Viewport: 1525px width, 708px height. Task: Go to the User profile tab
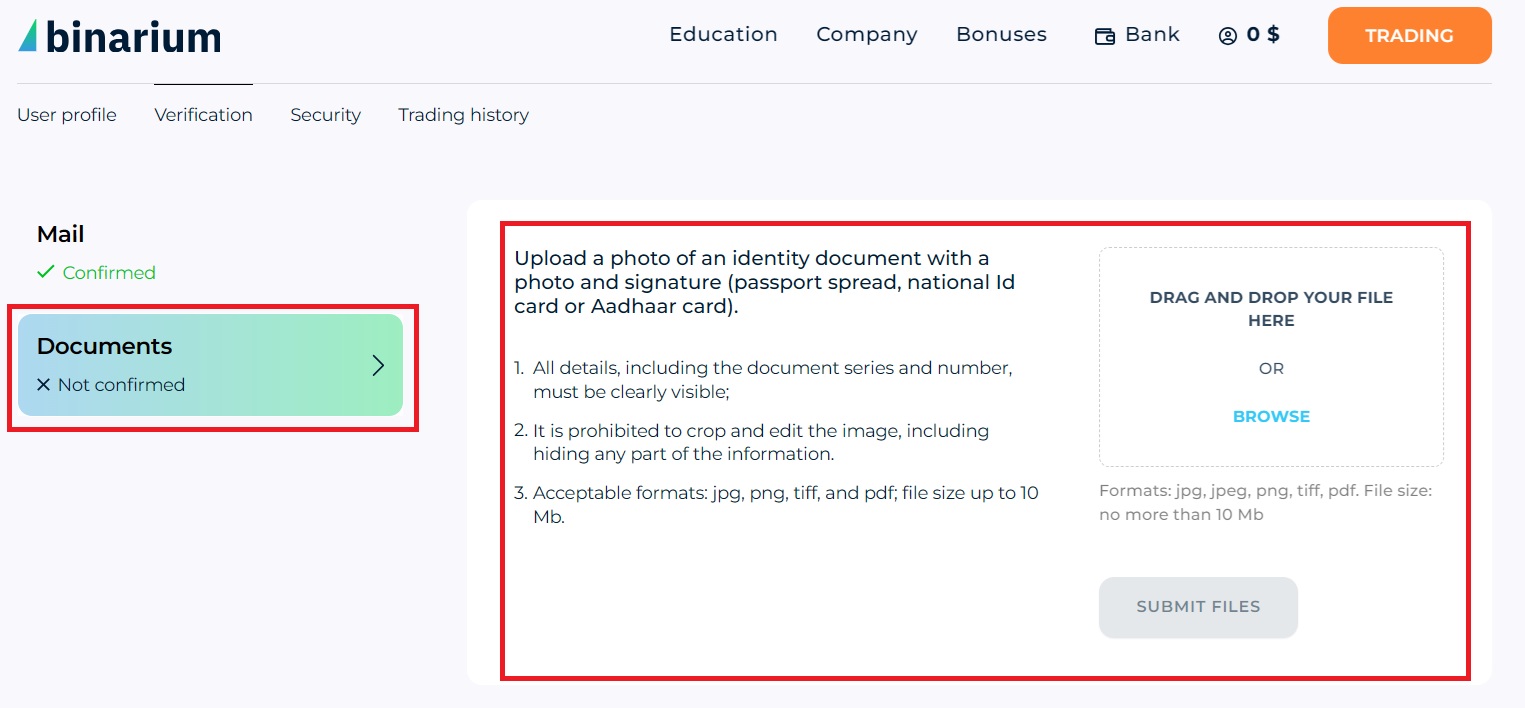tap(66, 115)
